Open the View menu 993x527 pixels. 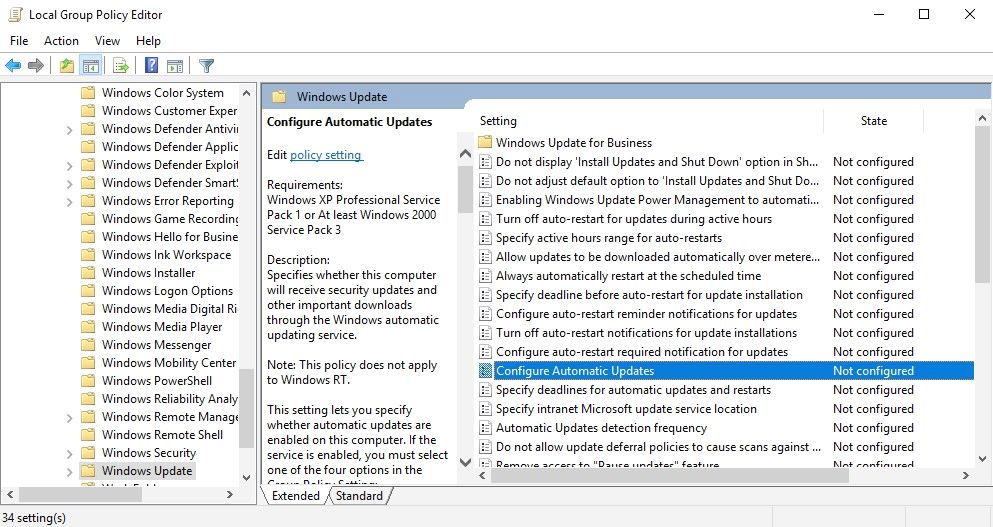[x=107, y=41]
